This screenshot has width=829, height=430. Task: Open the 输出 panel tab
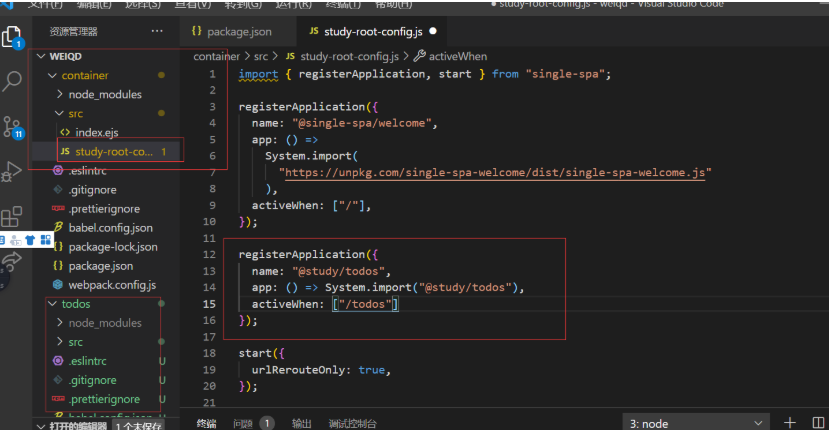click(x=301, y=423)
